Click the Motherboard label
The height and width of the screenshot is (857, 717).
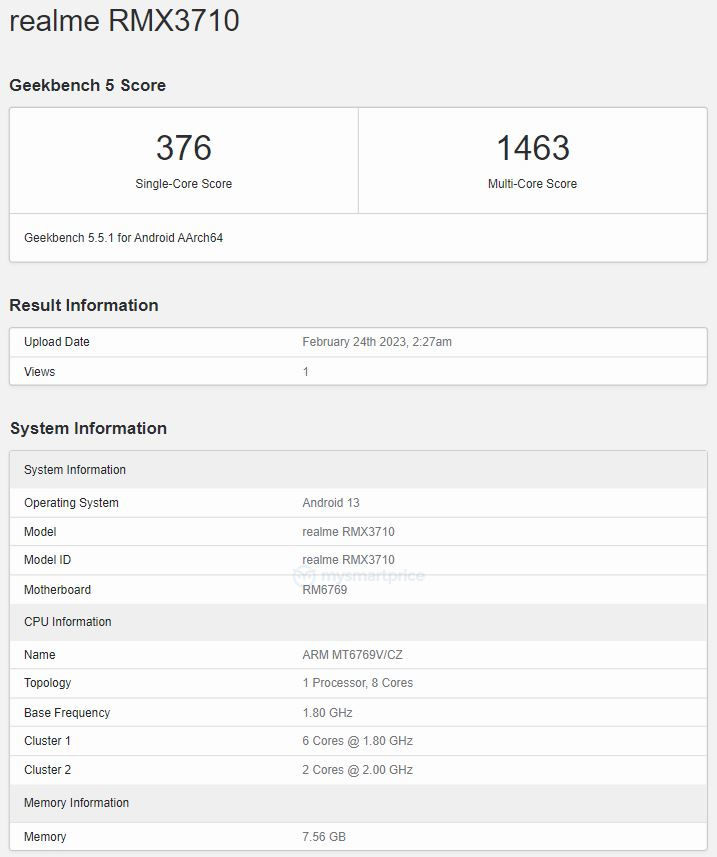coord(57,590)
